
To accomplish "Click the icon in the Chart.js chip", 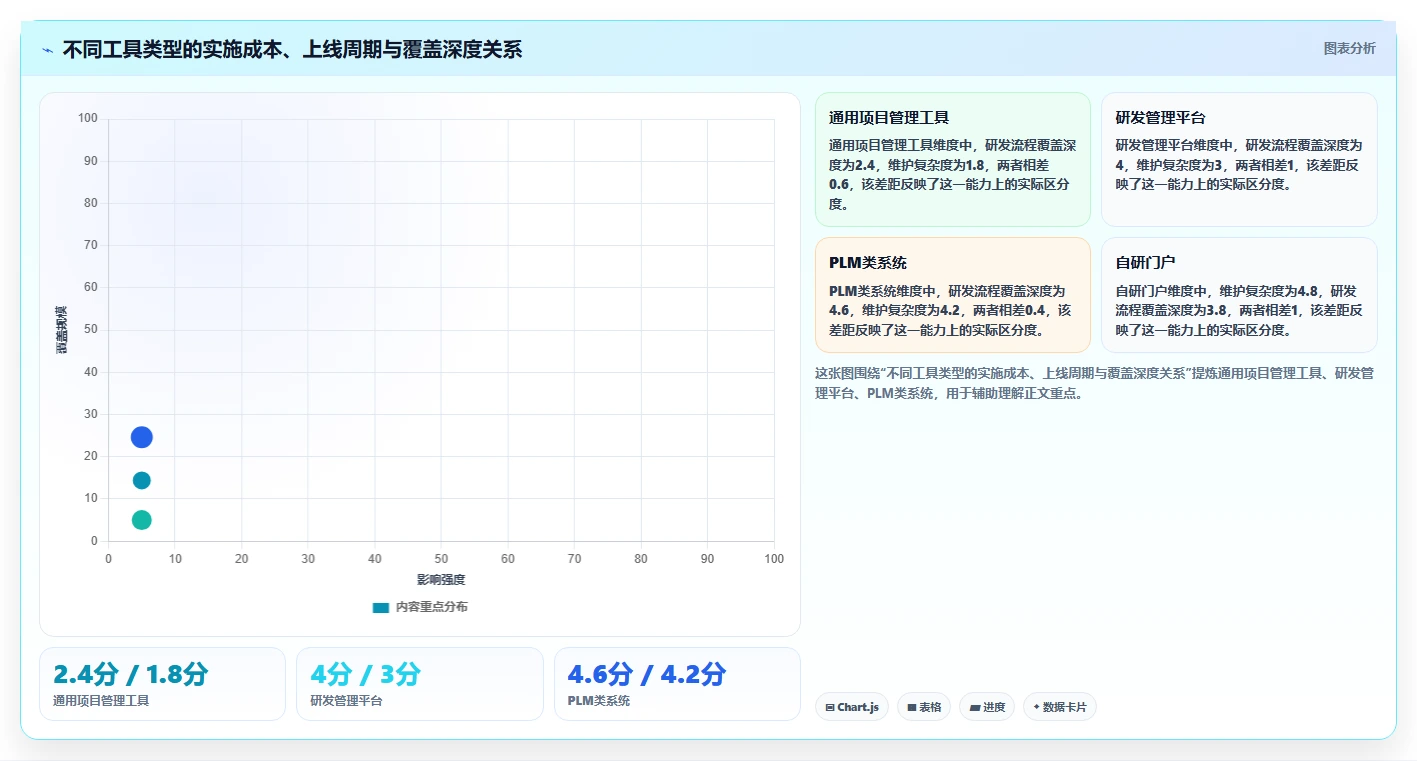I will (x=830, y=707).
